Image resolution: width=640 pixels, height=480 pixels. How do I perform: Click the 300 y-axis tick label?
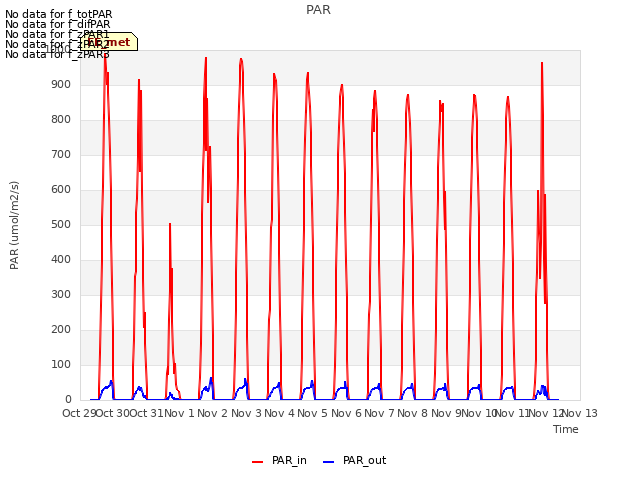tap(61, 295)
